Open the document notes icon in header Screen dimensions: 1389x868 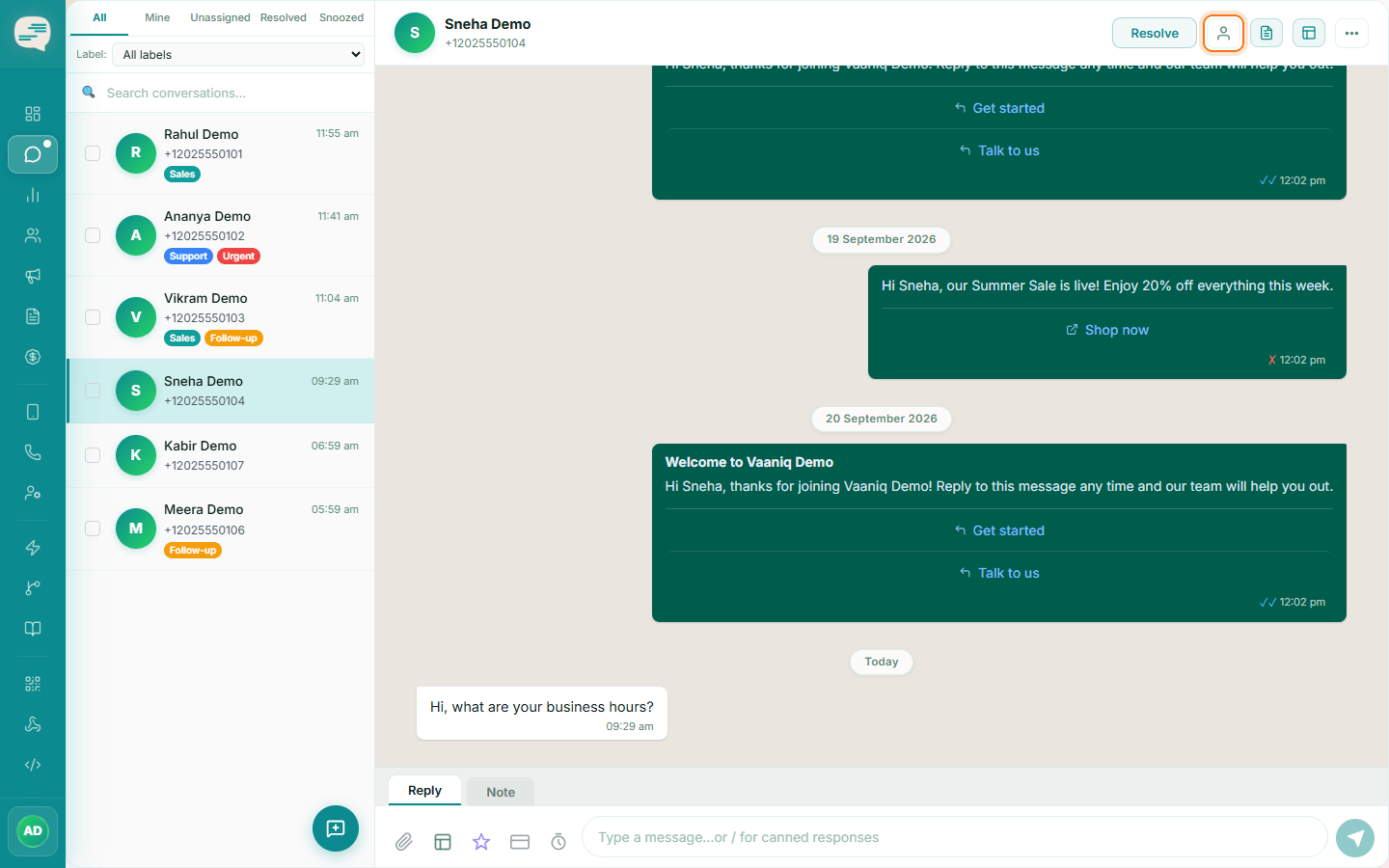(1266, 33)
